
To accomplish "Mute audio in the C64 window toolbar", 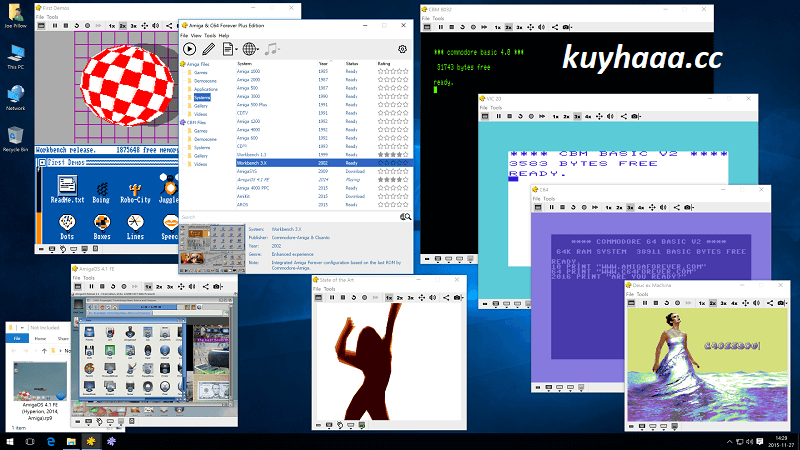I will [663, 208].
